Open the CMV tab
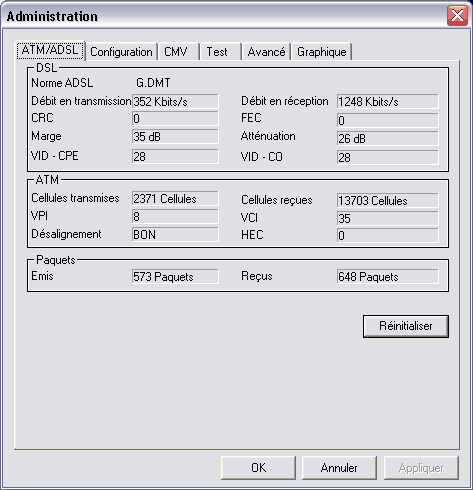The image size is (473, 490). pos(178,52)
